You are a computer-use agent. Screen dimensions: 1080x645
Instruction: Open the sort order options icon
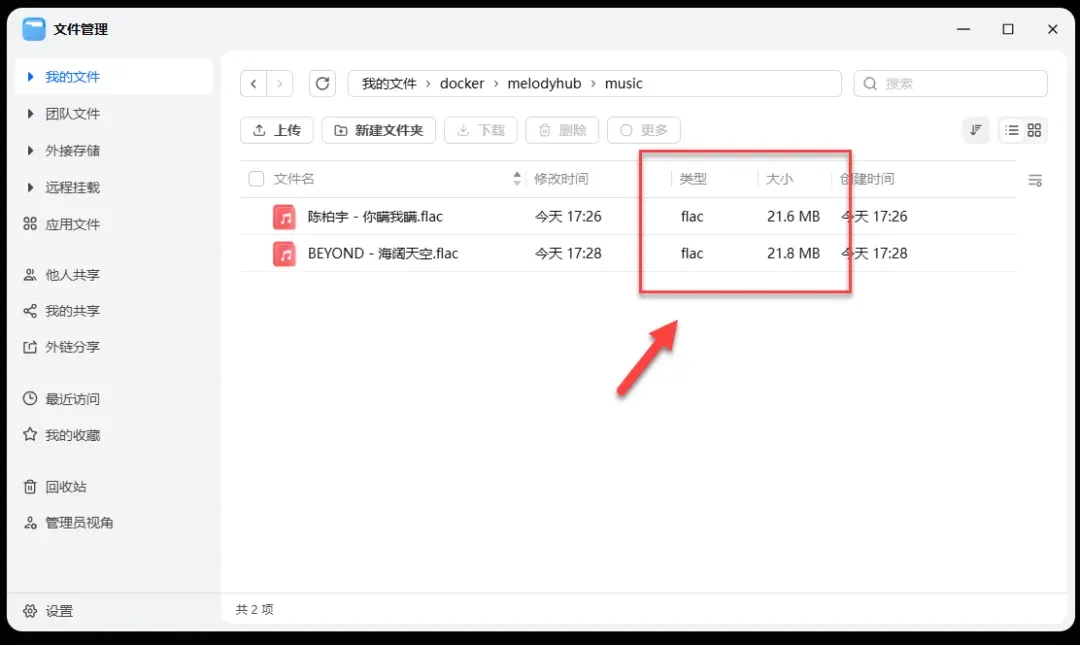coord(975,130)
